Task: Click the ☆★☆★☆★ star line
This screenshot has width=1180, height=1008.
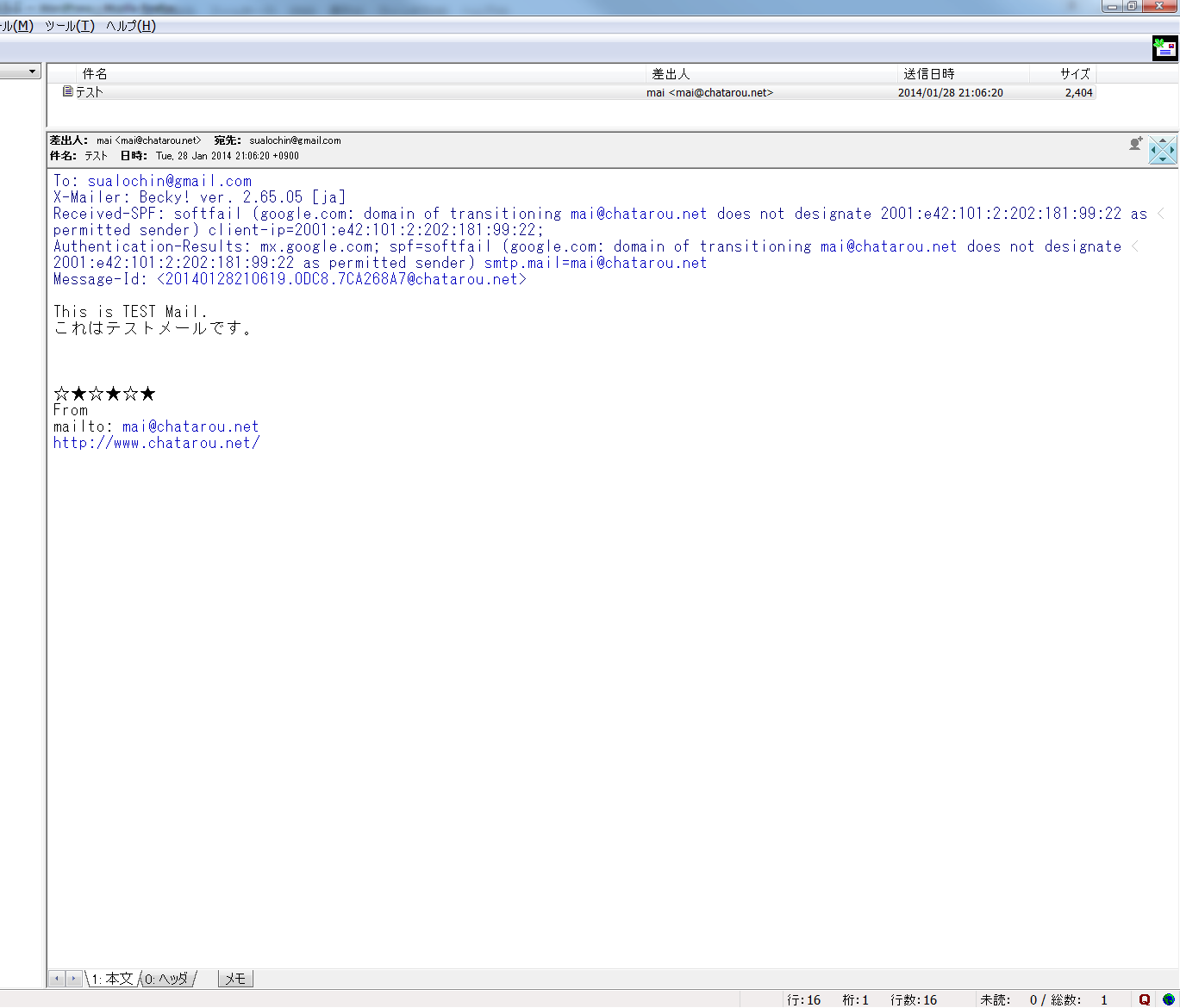Action: [104, 394]
